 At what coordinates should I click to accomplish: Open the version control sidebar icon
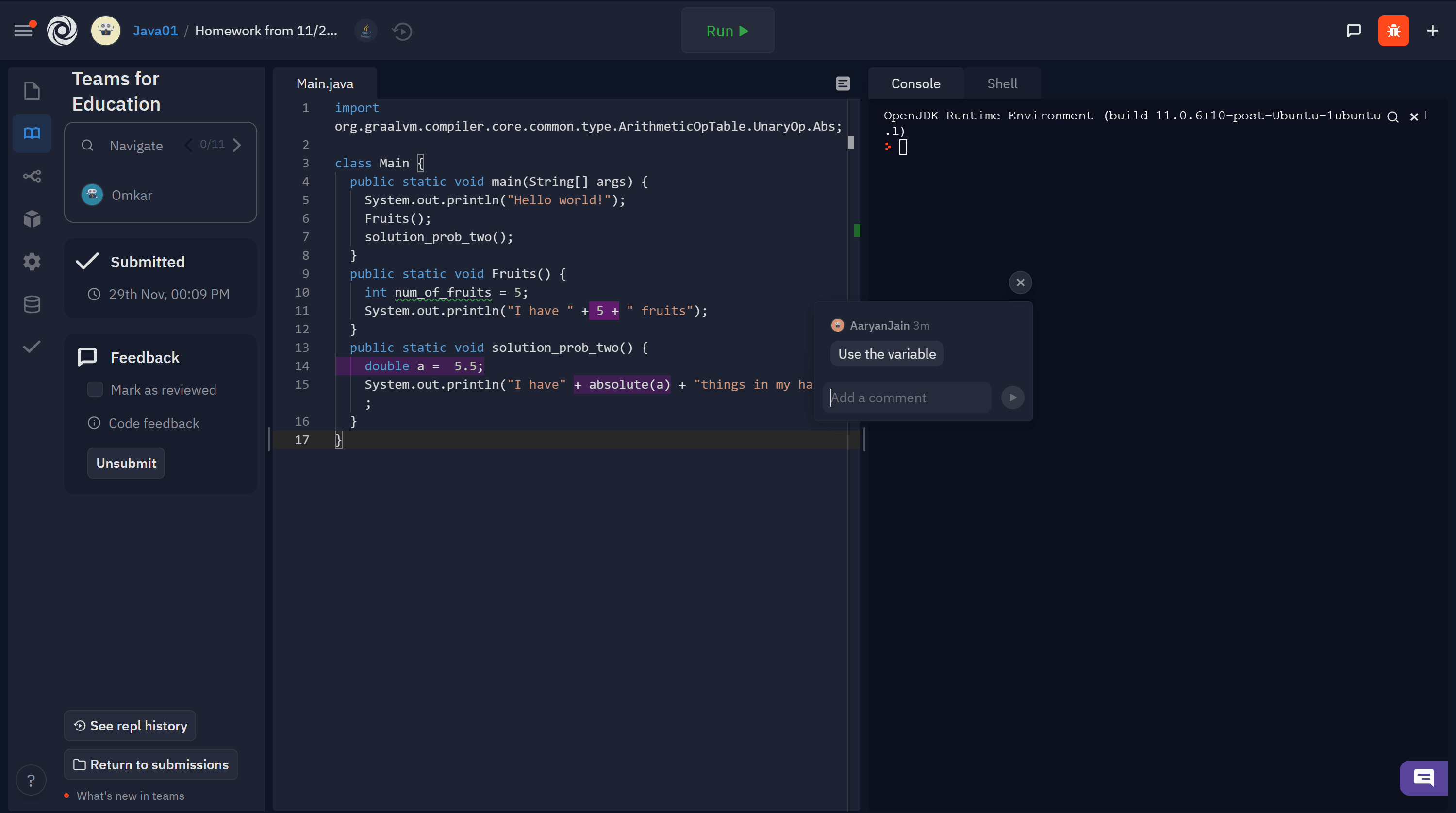[32, 176]
